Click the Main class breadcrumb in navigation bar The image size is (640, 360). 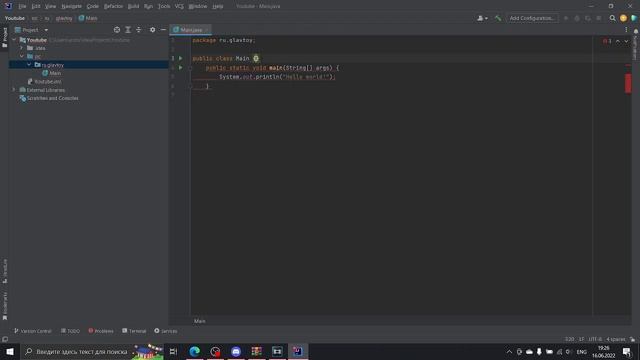(88, 18)
